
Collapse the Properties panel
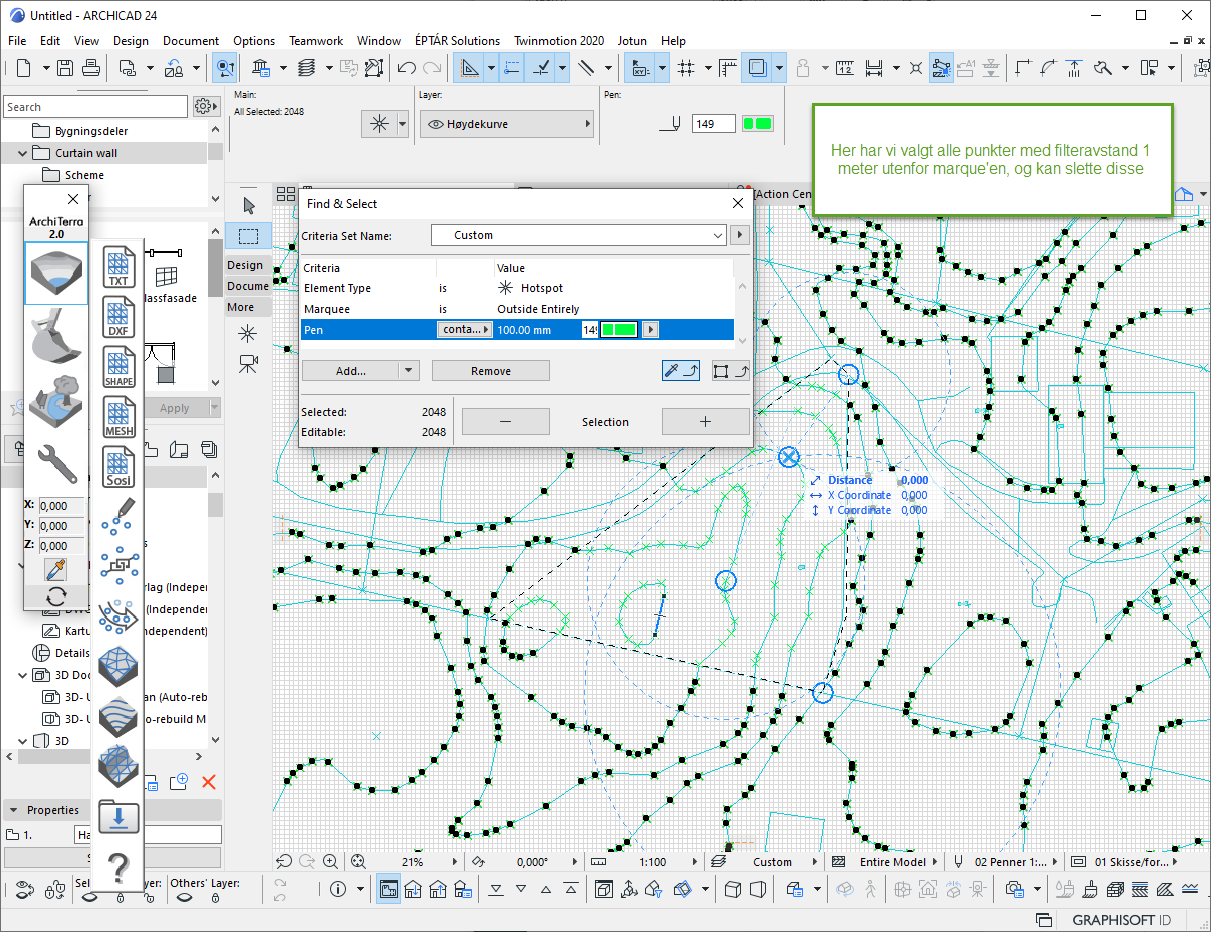coord(14,810)
